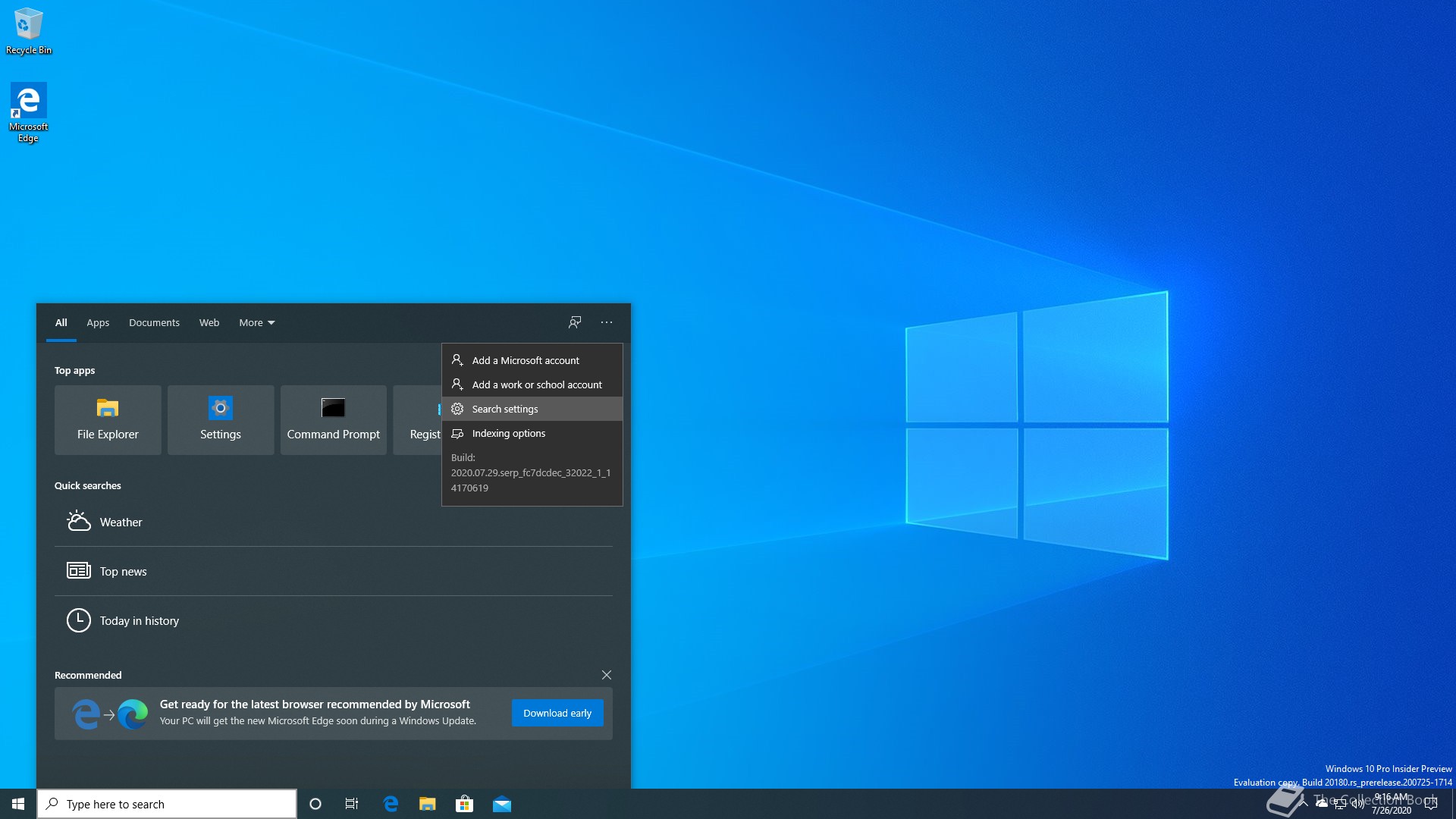Open the Mail app from the taskbar
Viewport: 1456px width, 819px height.
(x=502, y=804)
